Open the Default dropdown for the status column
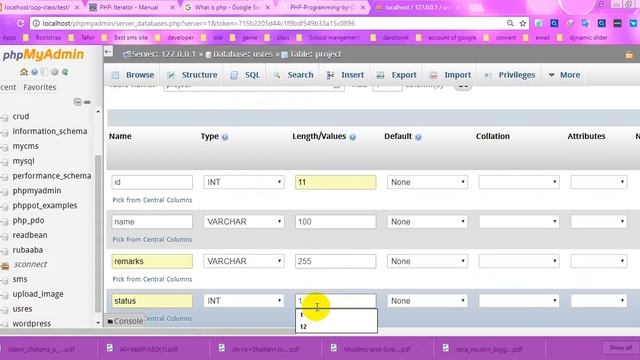This screenshot has width=640, height=360. click(427, 301)
